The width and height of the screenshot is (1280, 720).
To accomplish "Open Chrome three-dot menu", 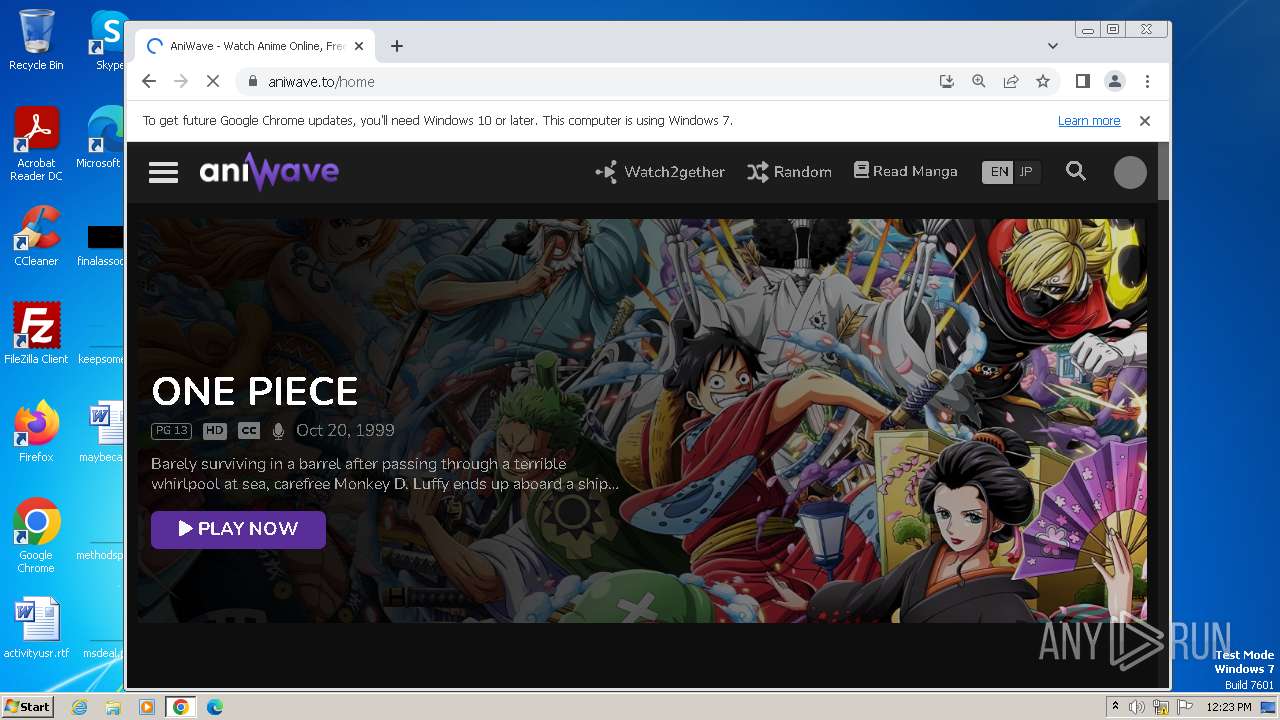I will [x=1147, y=82].
